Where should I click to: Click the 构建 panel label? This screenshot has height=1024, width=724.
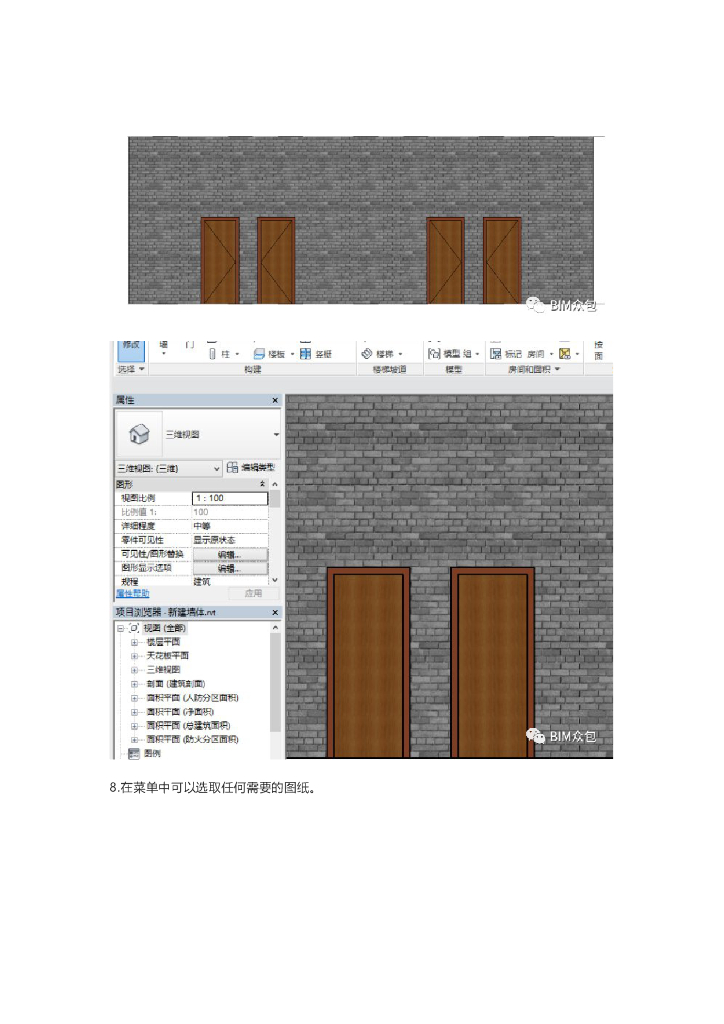(x=253, y=370)
